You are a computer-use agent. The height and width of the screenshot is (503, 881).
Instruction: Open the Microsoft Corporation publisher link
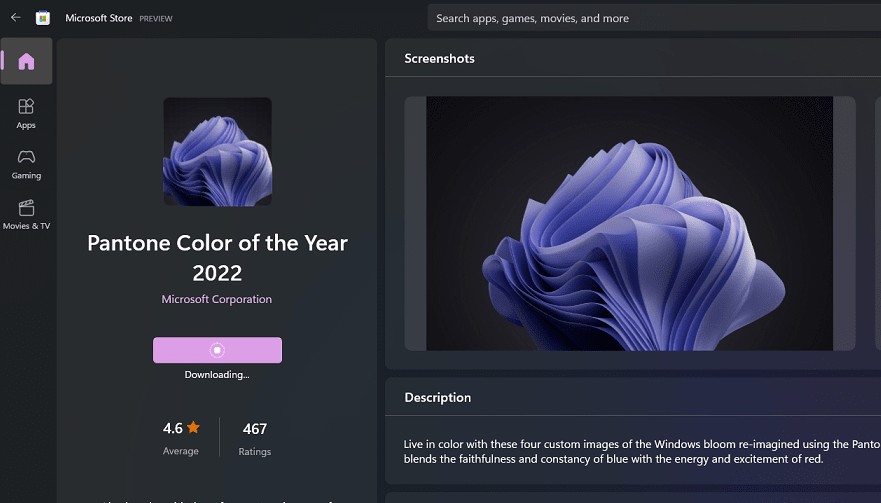tap(217, 299)
